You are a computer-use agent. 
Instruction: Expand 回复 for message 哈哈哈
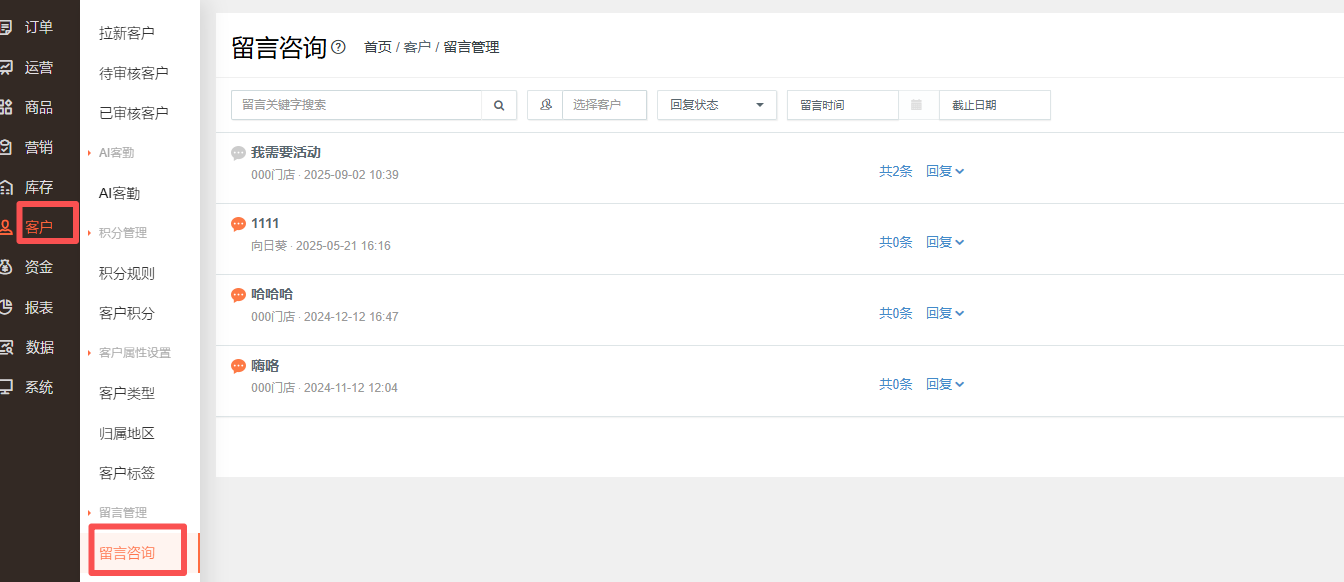pyautogui.click(x=945, y=313)
